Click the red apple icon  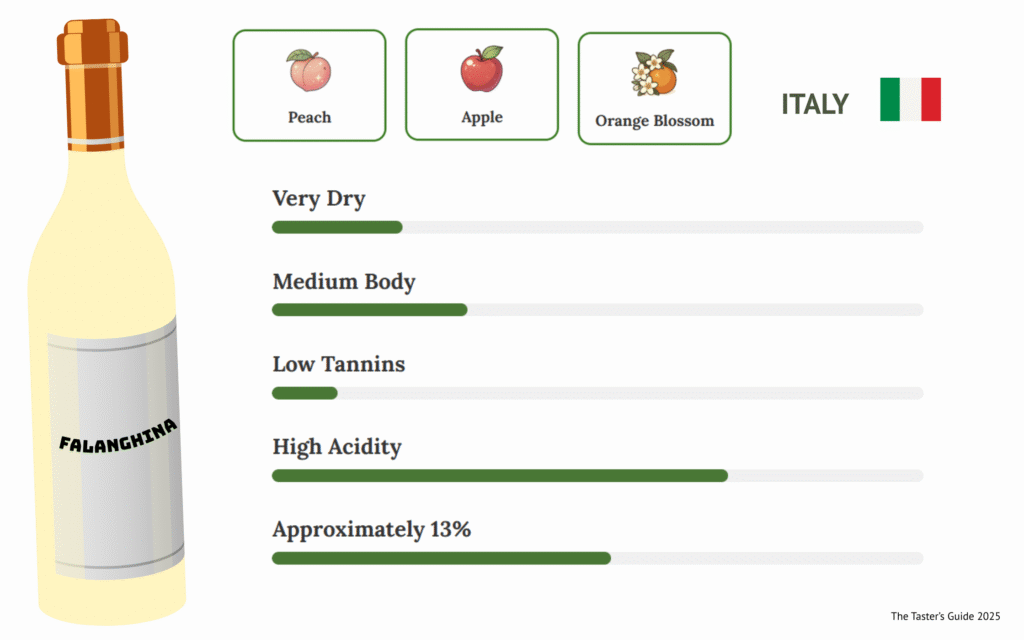[481, 70]
